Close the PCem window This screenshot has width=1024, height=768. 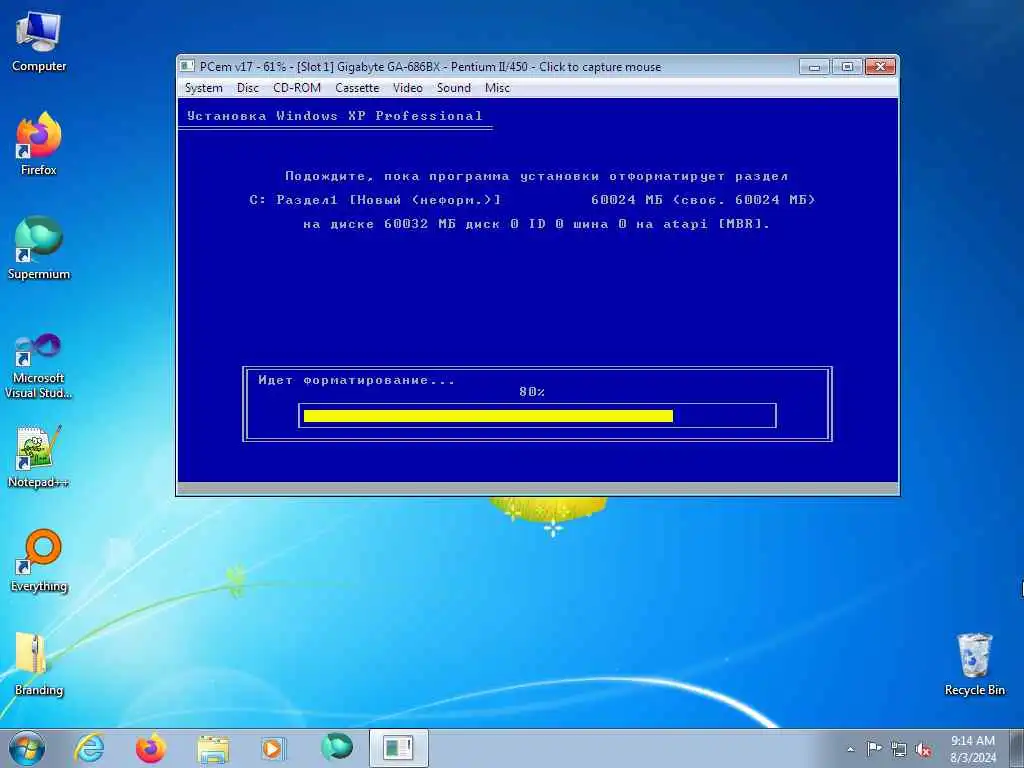880,67
